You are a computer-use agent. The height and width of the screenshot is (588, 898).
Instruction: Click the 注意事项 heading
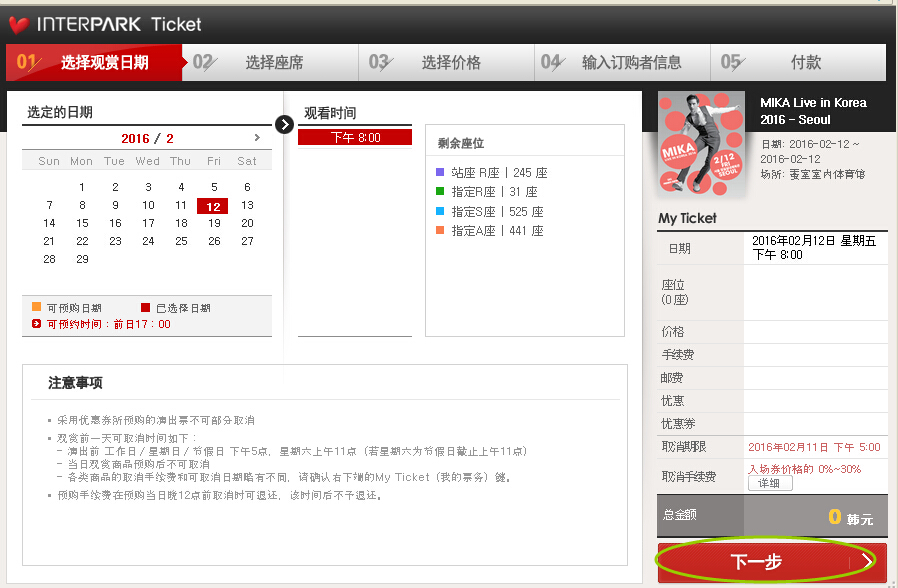(75, 382)
